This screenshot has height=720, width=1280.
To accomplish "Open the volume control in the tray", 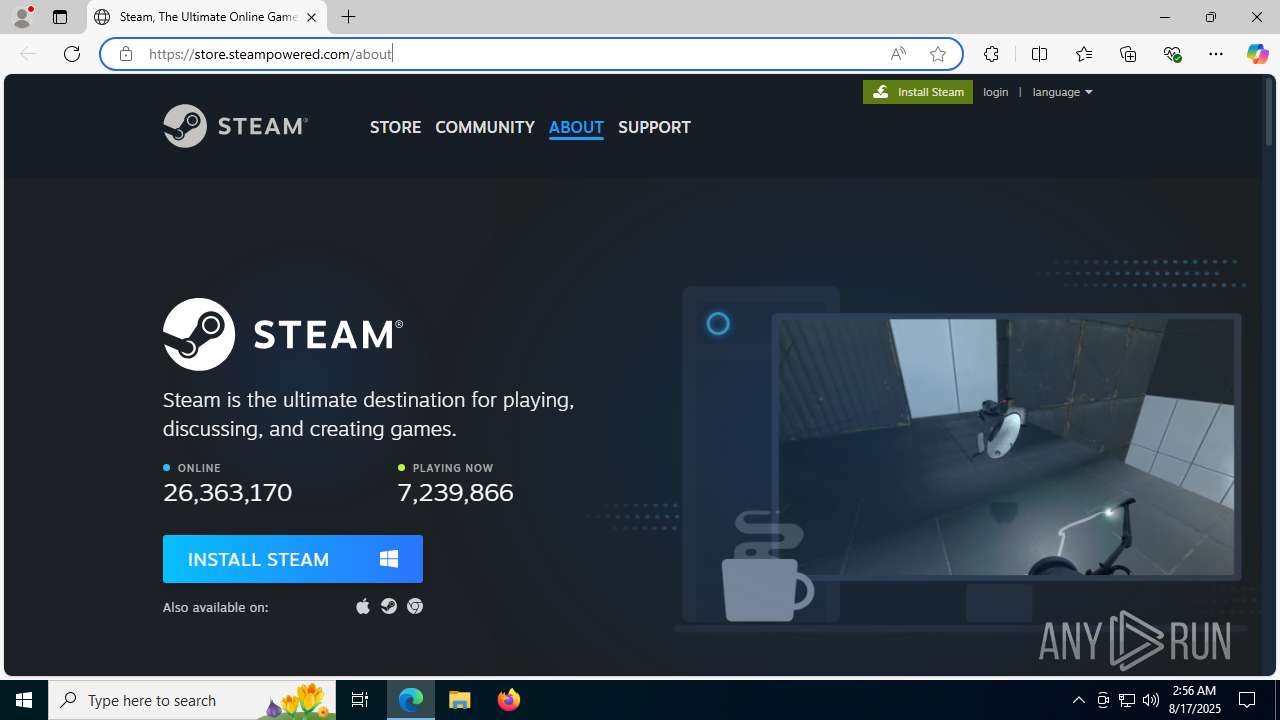I will 1151,700.
